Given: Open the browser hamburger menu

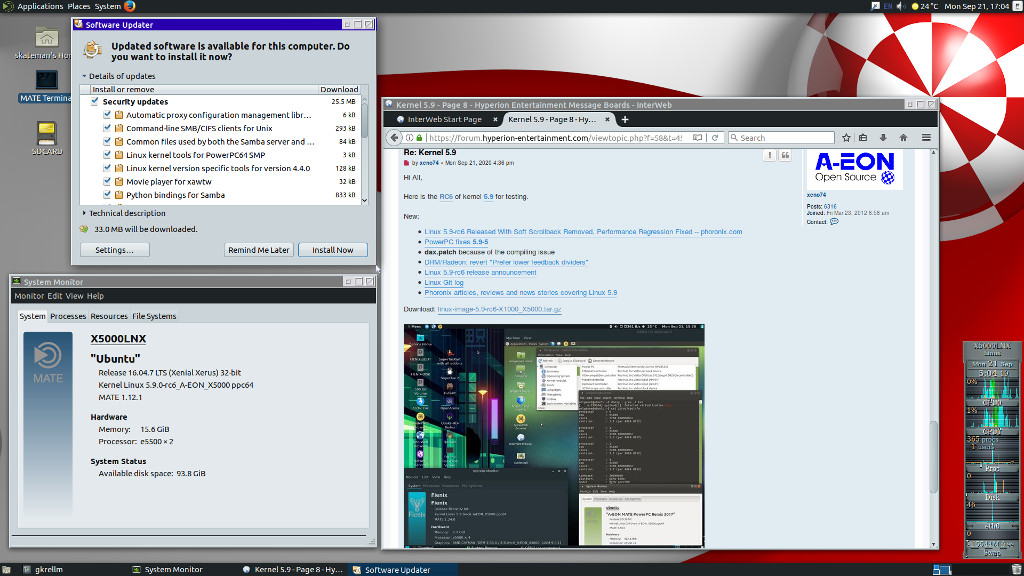Looking at the screenshot, I should tap(926, 138).
